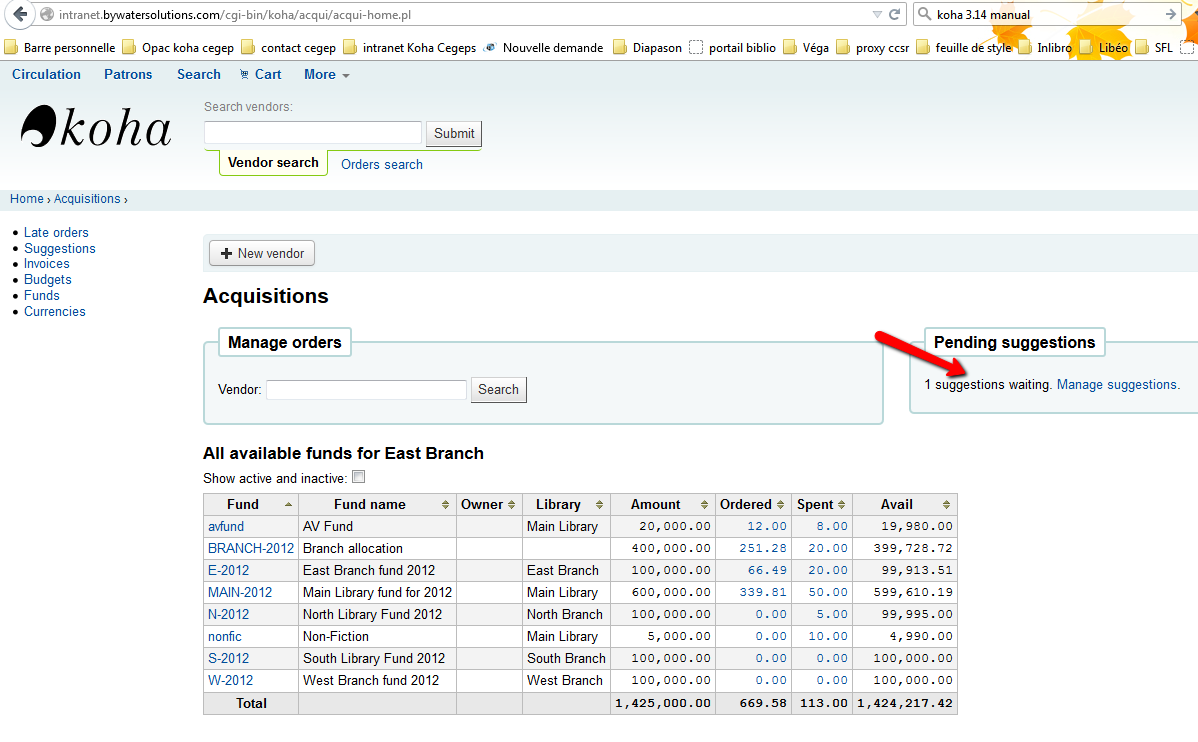Screen dimensions: 1198x742
Task: Open the Late orders sidebar link
Action: pos(56,233)
